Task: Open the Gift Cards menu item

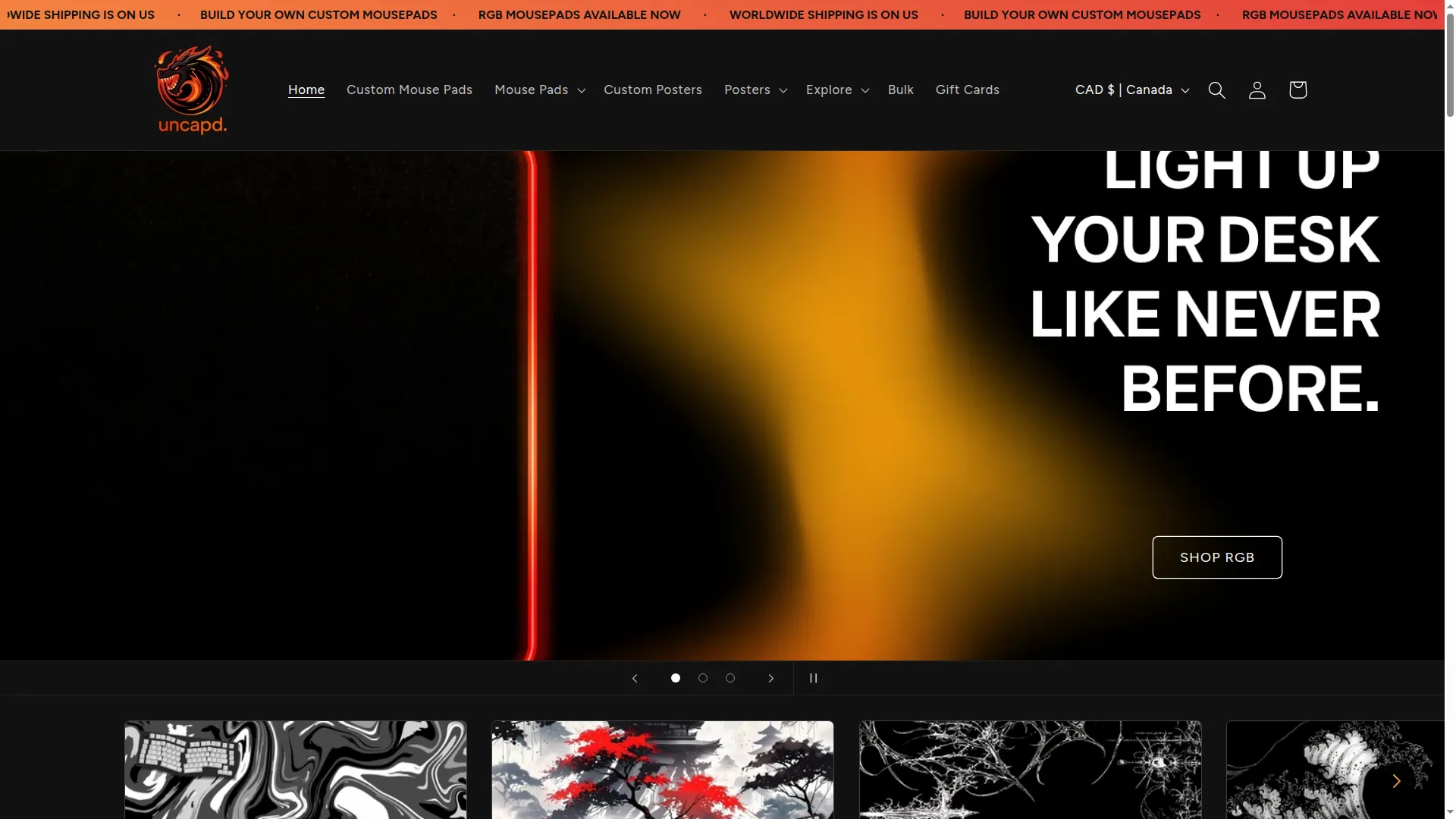Action: (x=968, y=89)
